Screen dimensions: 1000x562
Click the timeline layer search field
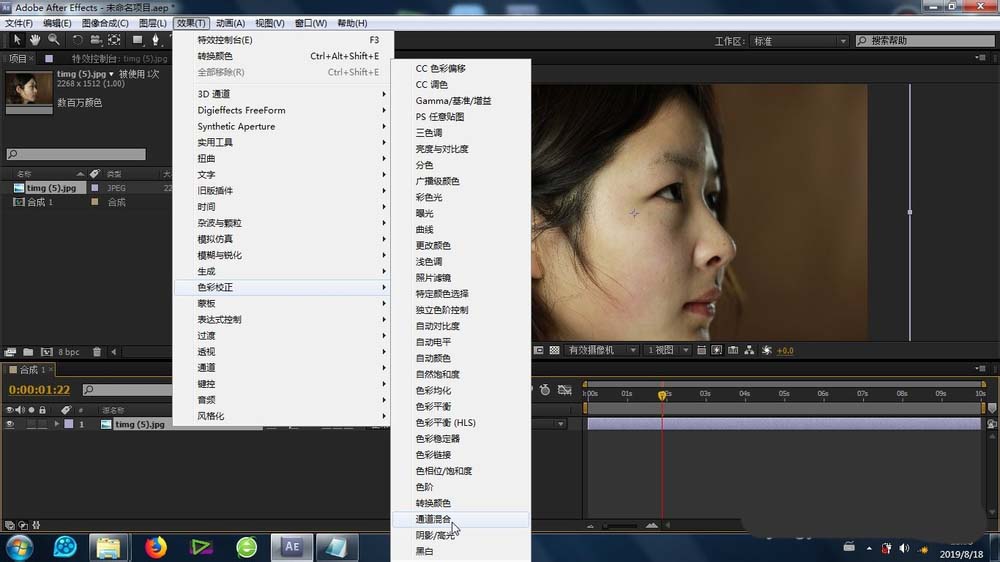coord(128,389)
